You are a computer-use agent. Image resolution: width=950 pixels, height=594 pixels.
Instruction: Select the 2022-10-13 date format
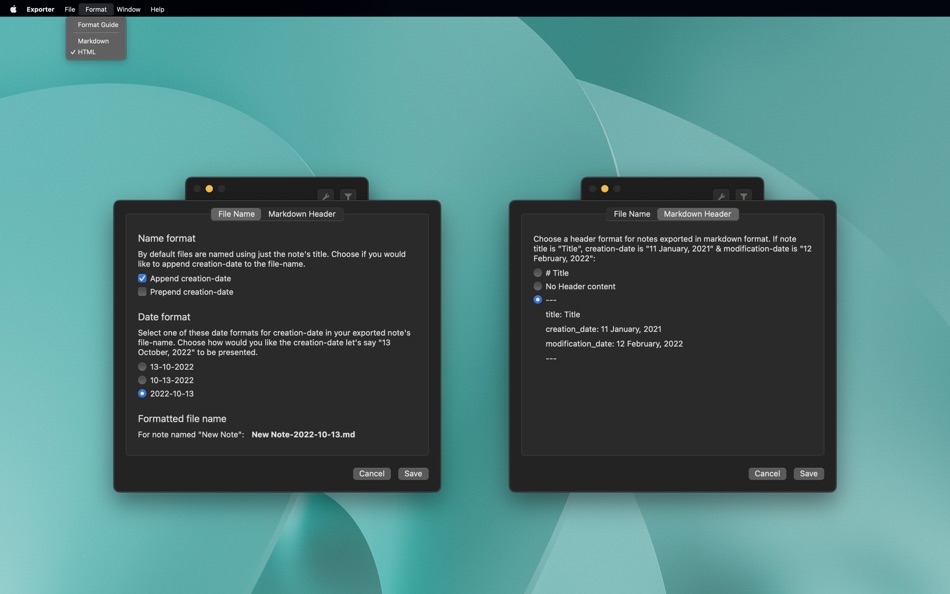tap(142, 393)
